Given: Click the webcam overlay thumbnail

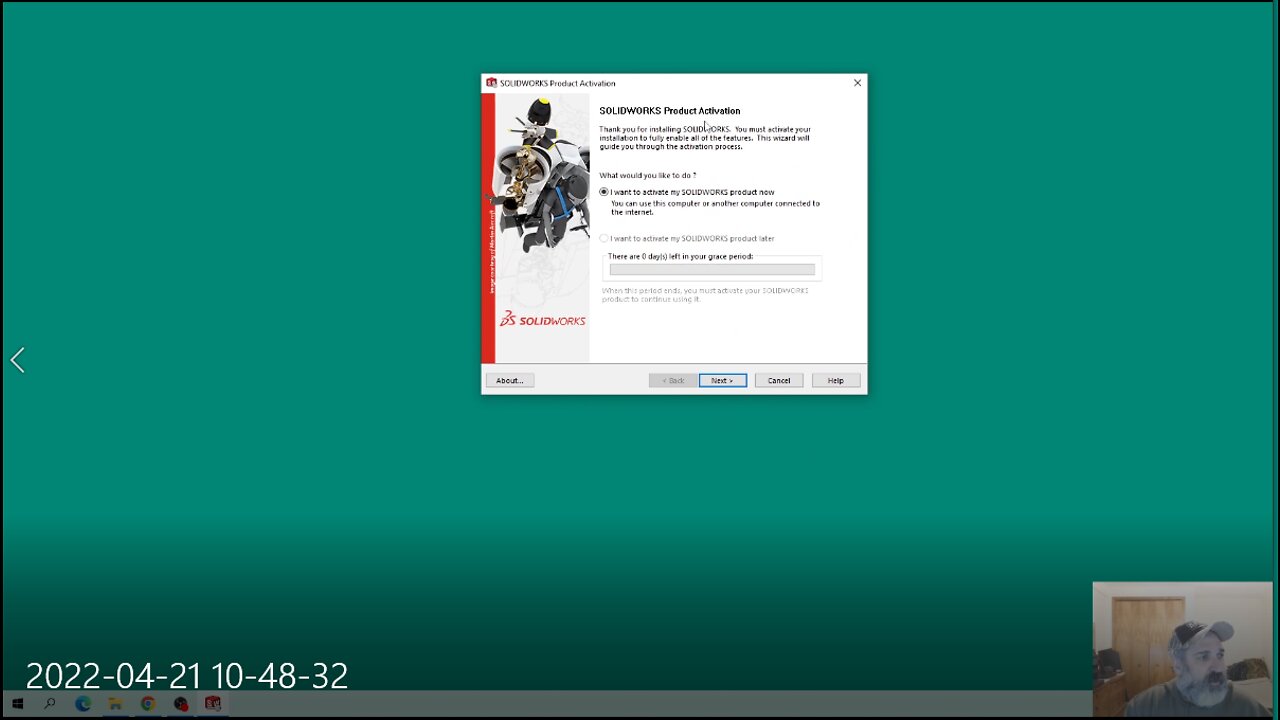Looking at the screenshot, I should click(1182, 649).
